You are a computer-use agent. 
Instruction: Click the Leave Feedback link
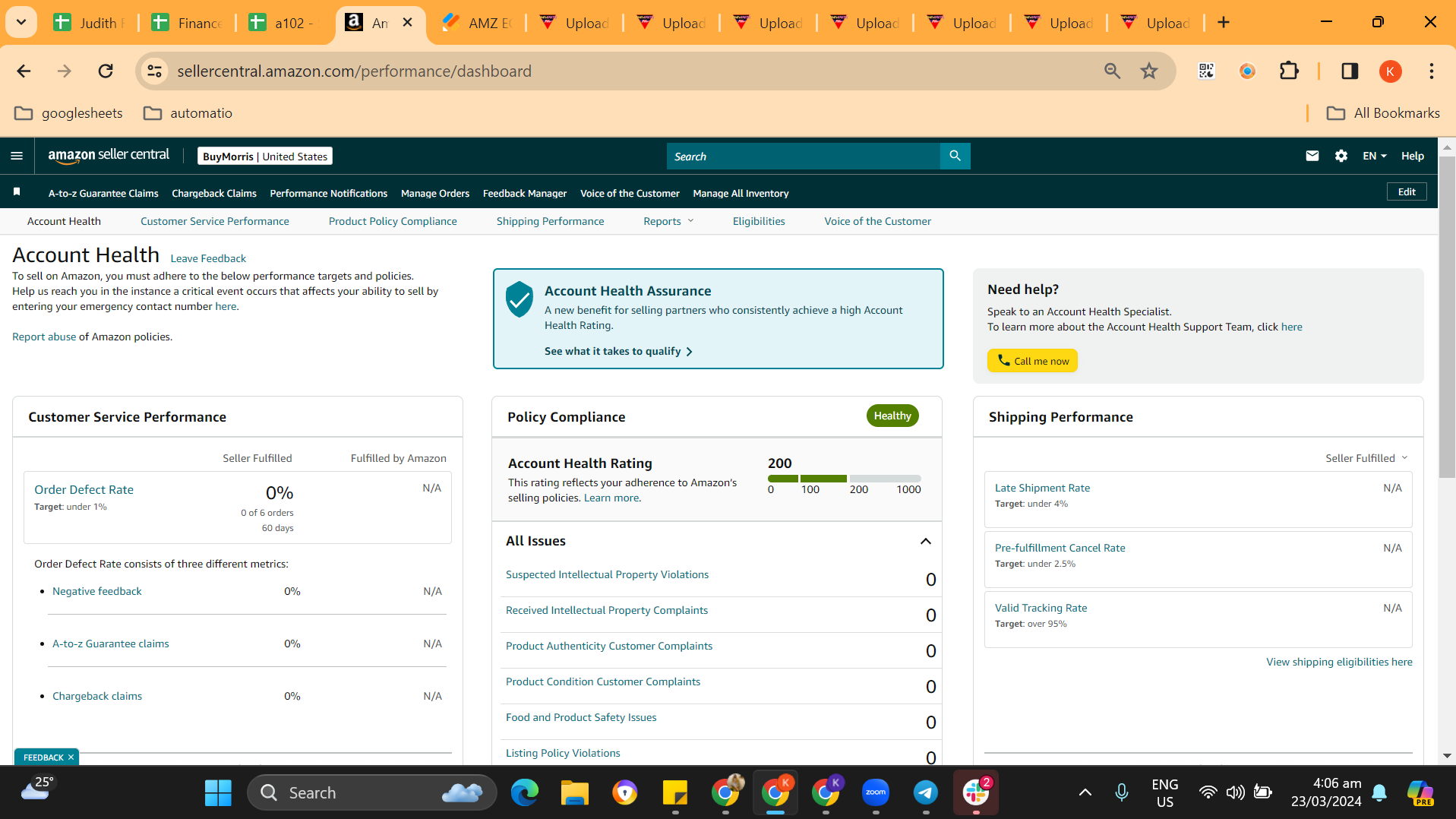click(208, 258)
